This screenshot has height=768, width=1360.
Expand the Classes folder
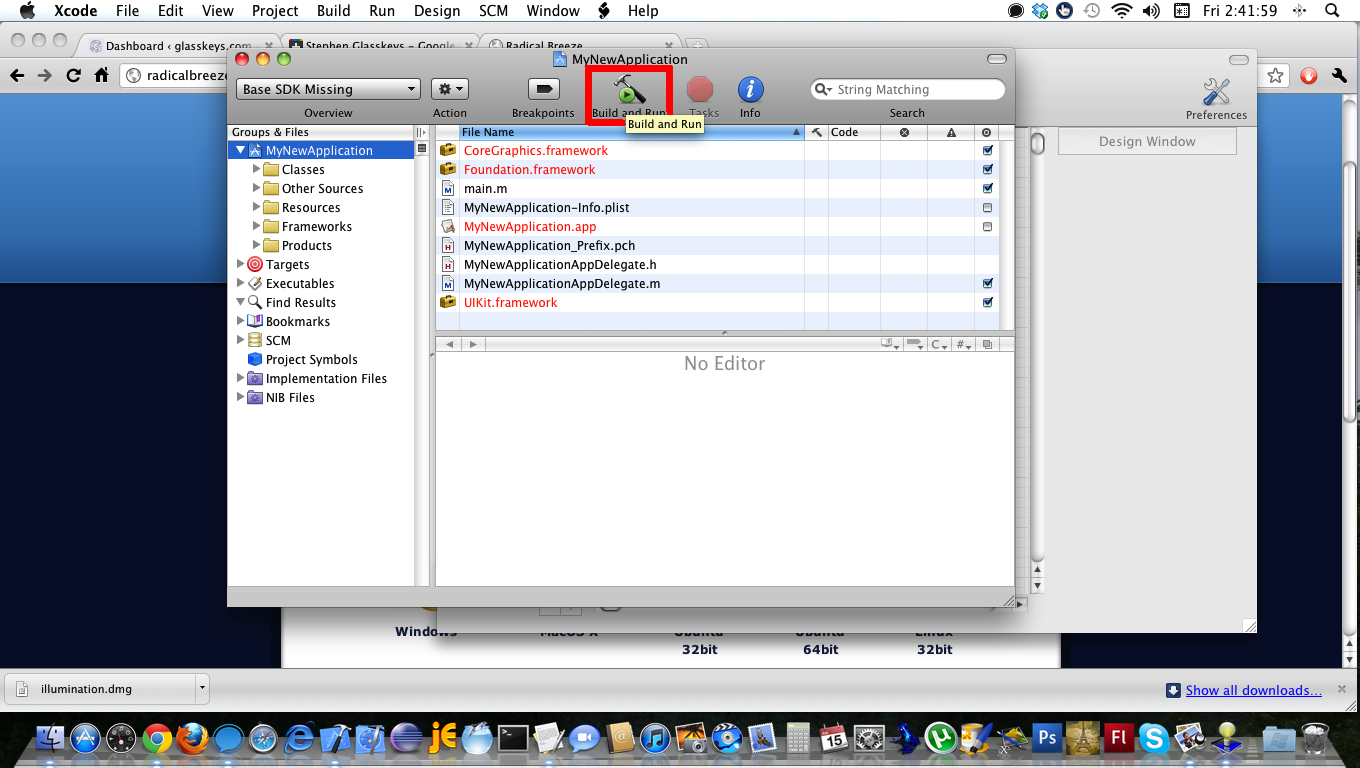click(x=257, y=170)
